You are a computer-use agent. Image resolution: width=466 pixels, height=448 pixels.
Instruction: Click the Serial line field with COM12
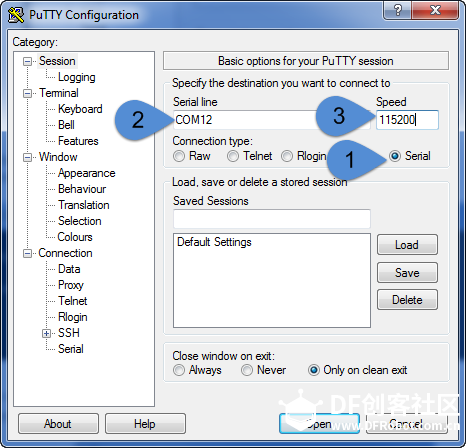272,120
